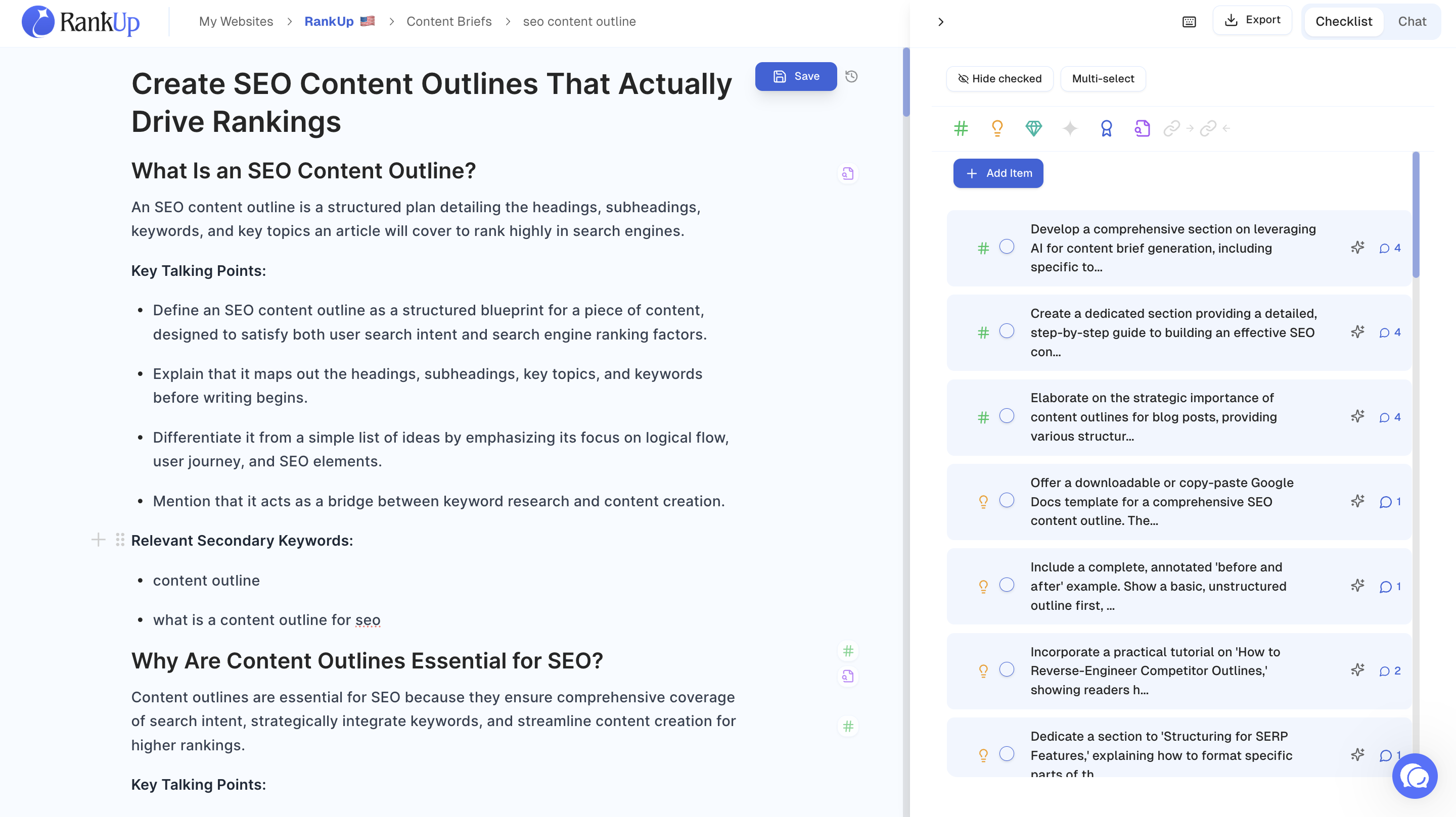Collapse the right panel with the chevron arrow
Image resolution: width=1456 pixels, height=817 pixels.
[x=940, y=21]
